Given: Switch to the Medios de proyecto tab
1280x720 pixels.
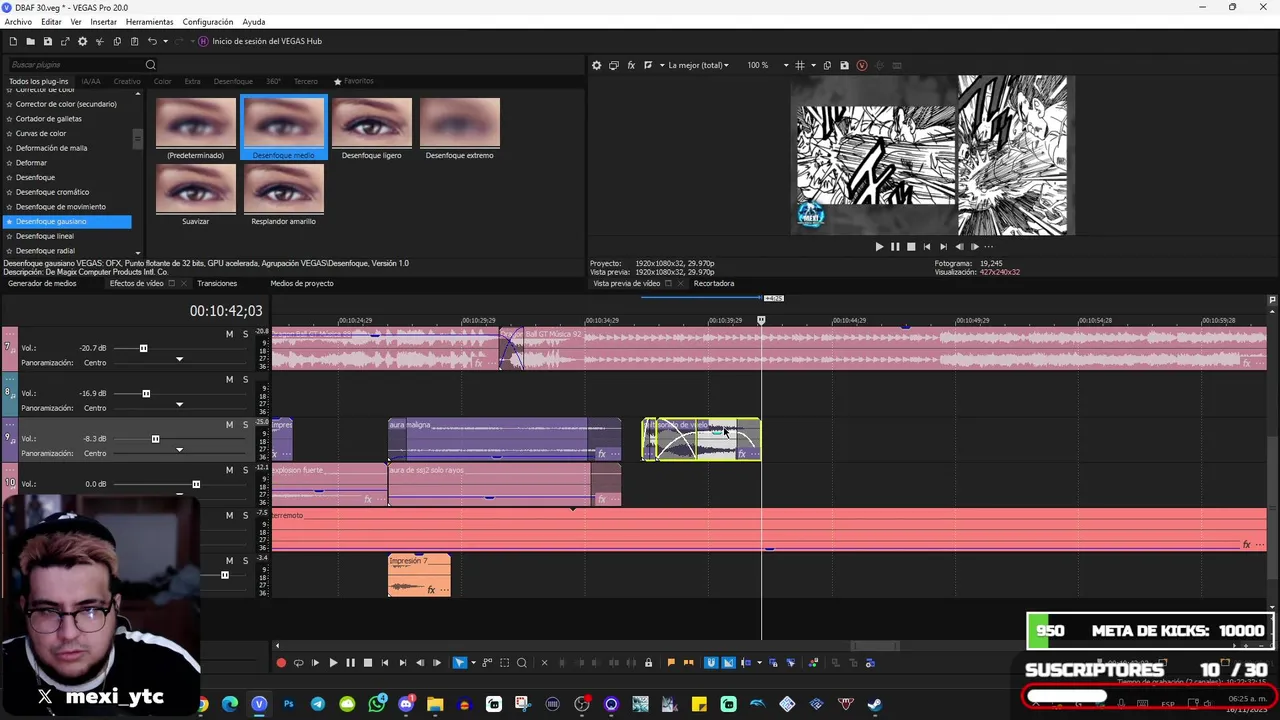Looking at the screenshot, I should tap(302, 283).
